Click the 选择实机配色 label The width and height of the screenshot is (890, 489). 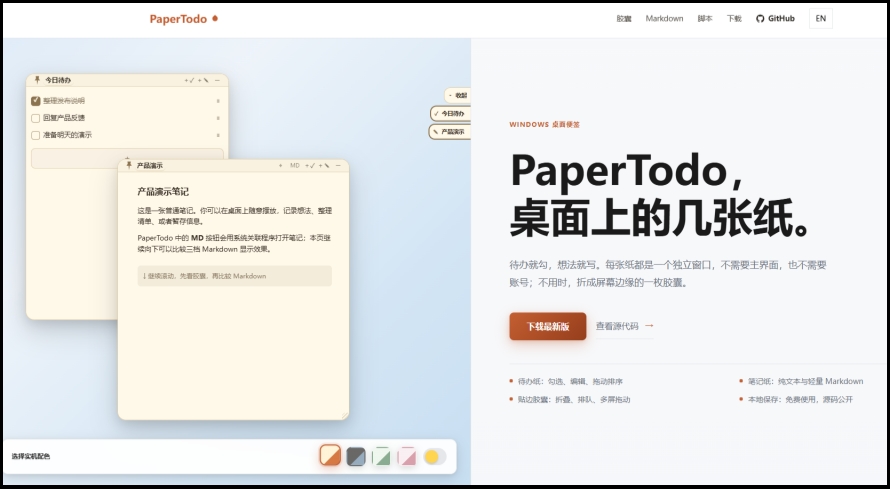click(31, 456)
